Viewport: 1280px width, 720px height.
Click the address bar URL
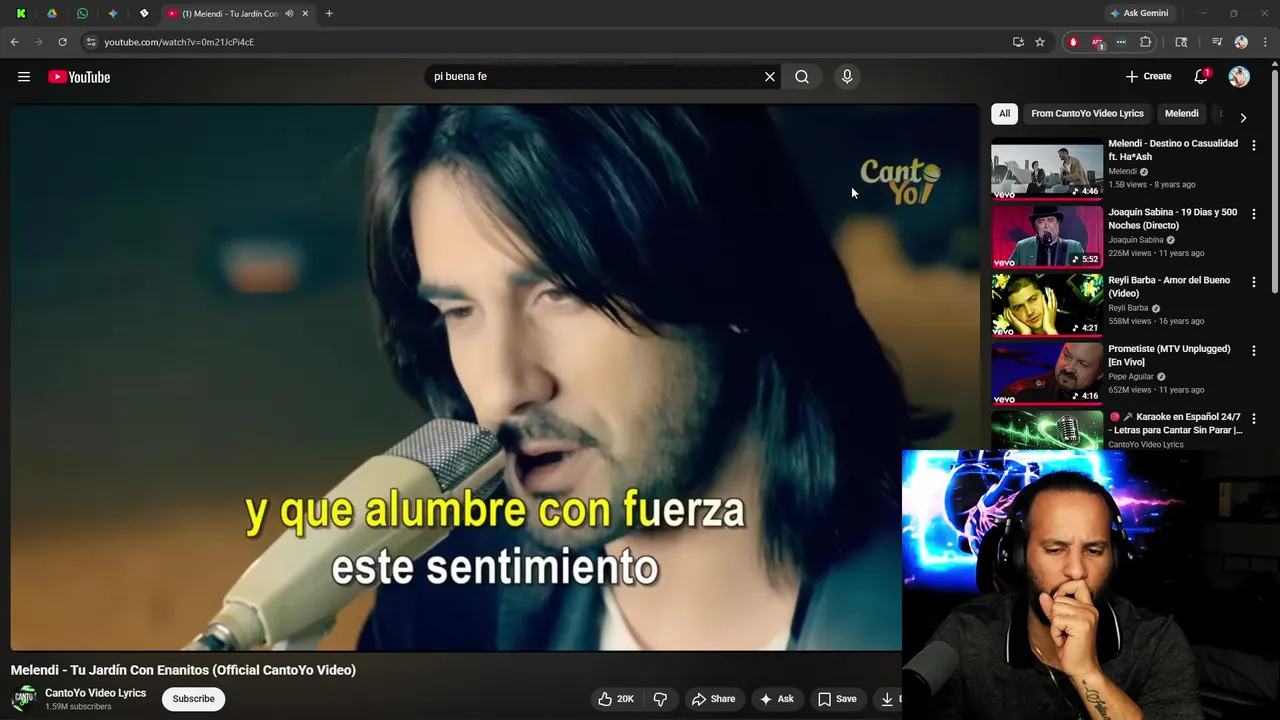pos(179,42)
